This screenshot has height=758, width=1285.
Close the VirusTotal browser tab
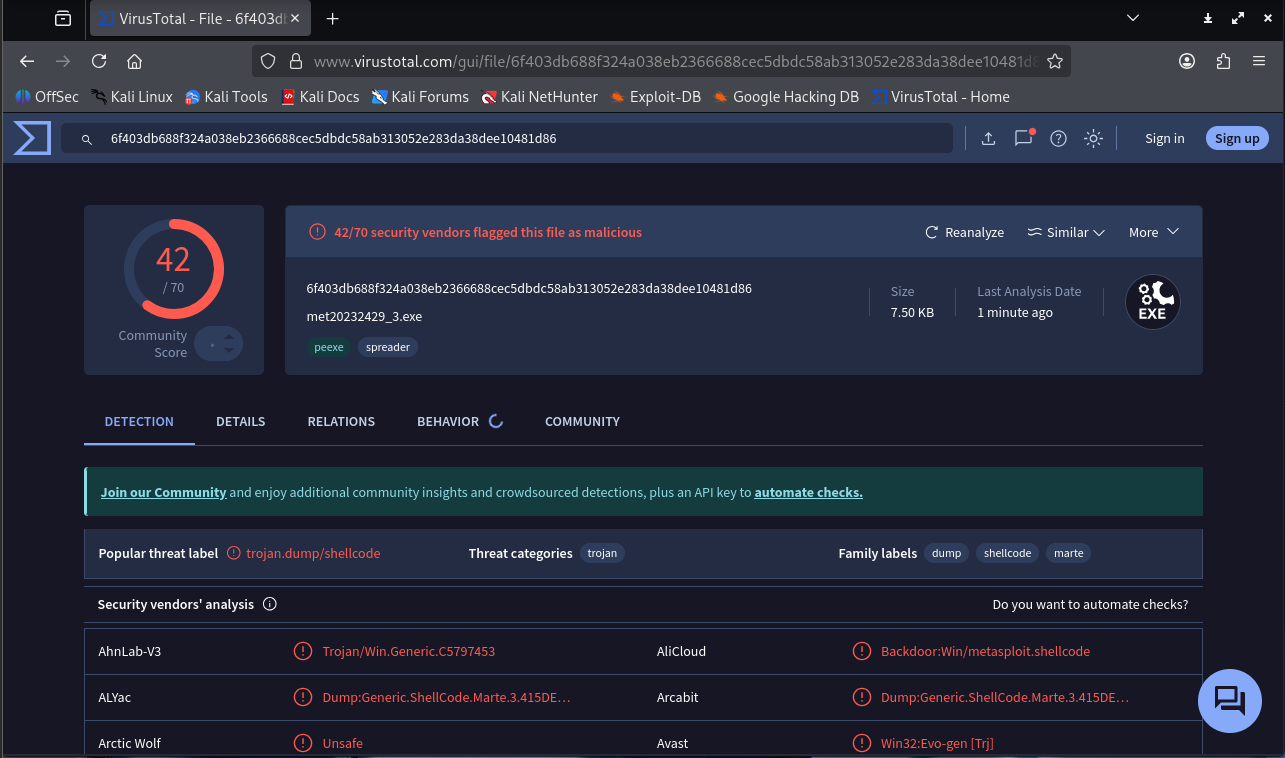(x=297, y=18)
